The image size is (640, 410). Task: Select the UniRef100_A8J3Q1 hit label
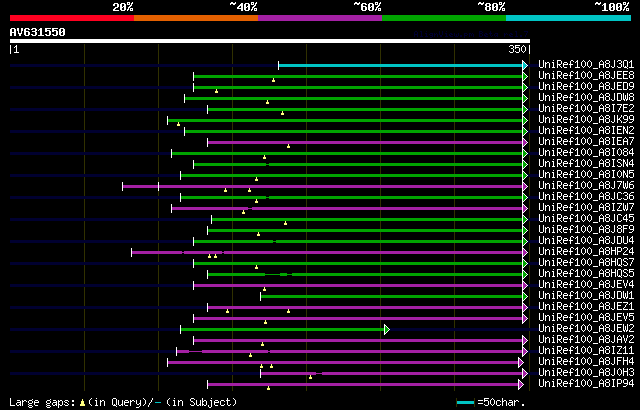pyautogui.click(x=586, y=64)
